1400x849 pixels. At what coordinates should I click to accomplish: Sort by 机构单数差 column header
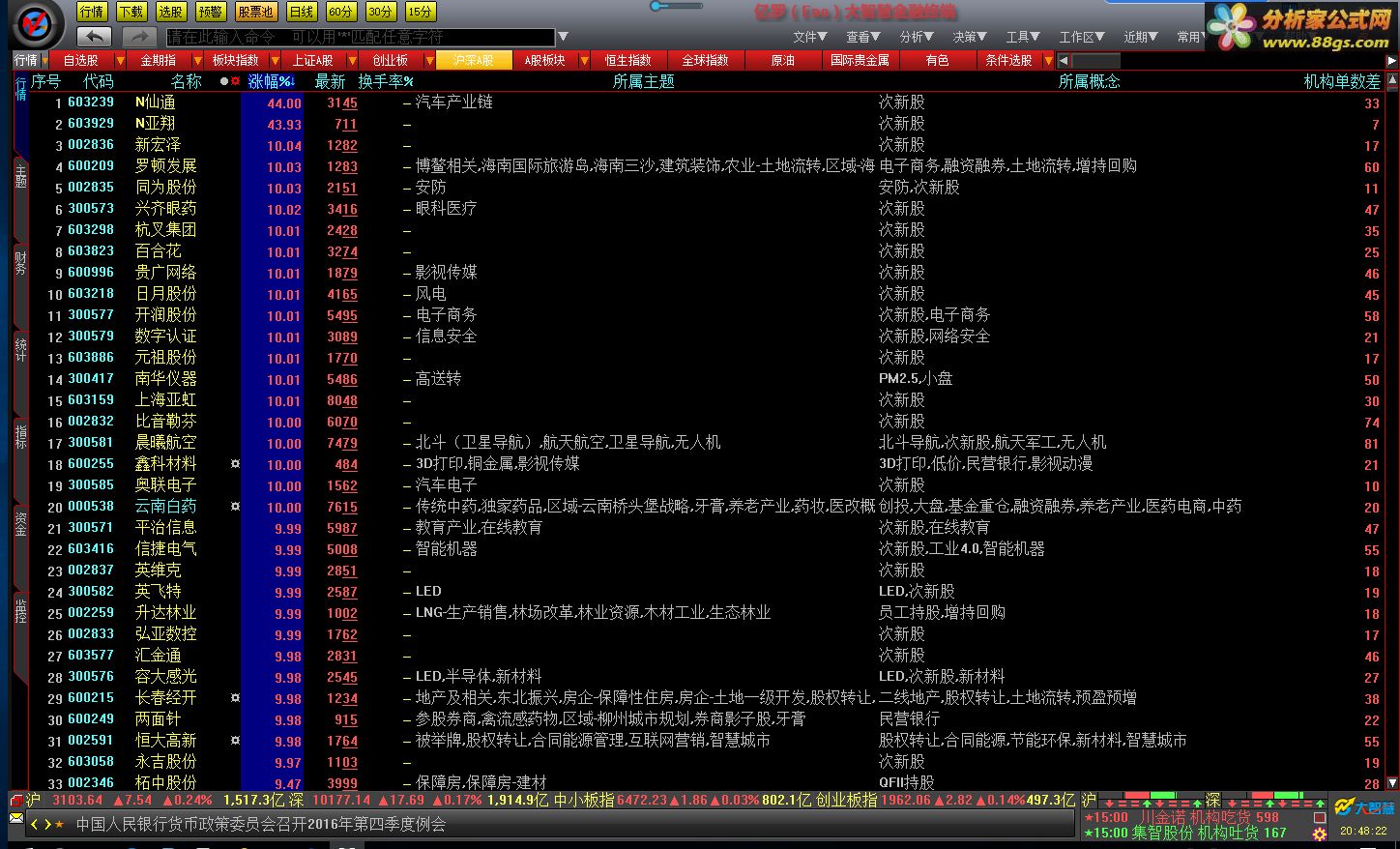tap(1342, 82)
